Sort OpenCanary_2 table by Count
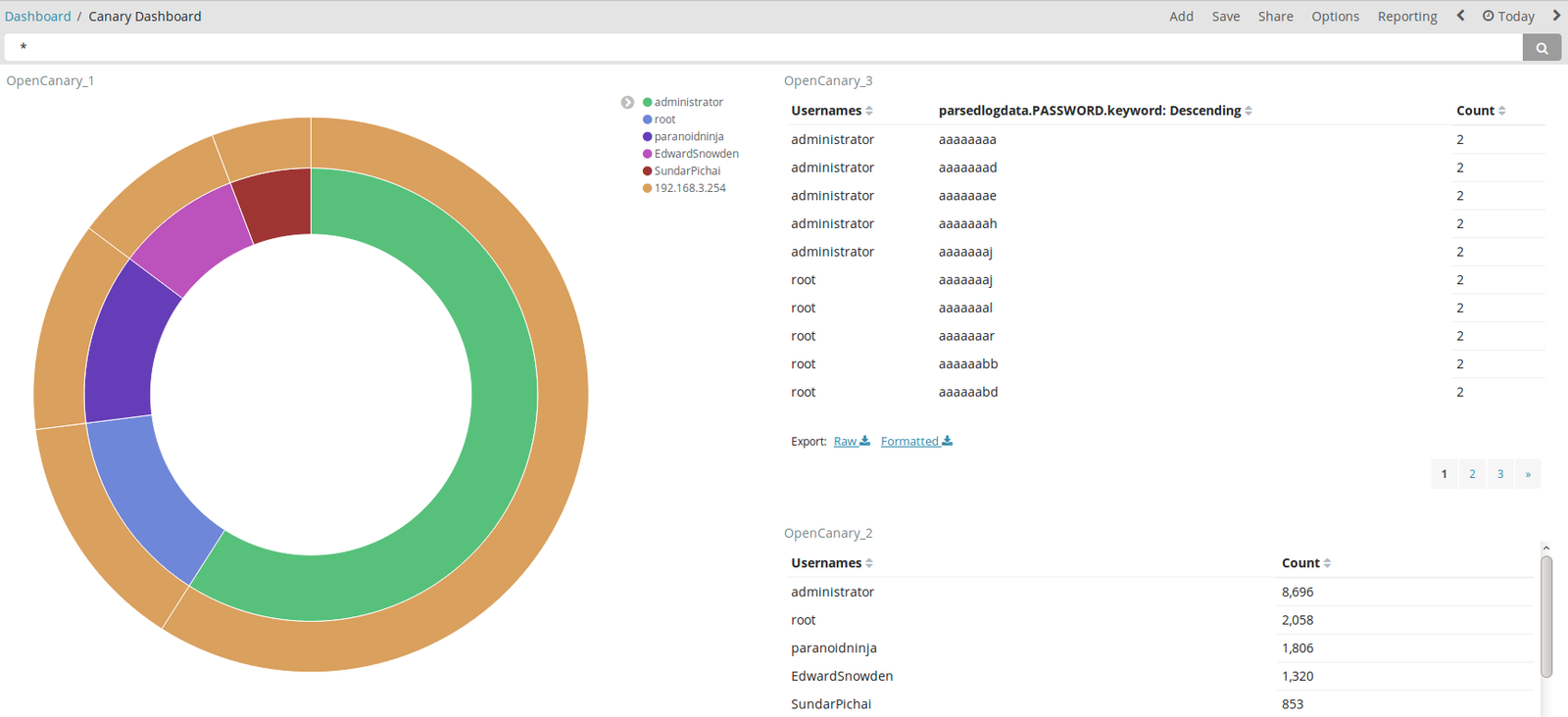 1306,563
